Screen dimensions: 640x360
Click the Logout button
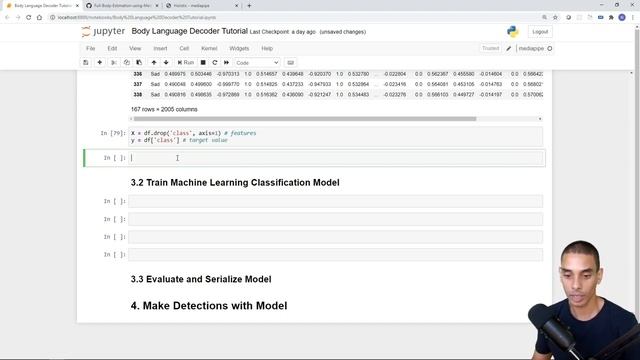(x=540, y=32)
